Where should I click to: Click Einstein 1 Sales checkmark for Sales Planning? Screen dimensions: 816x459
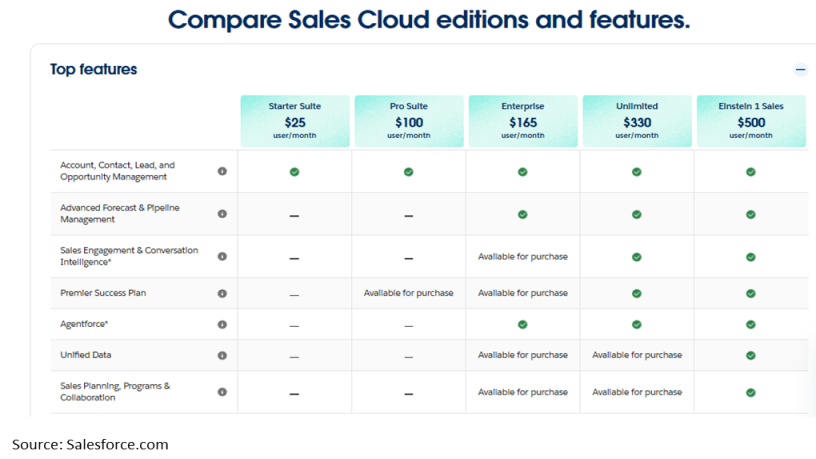(x=750, y=392)
